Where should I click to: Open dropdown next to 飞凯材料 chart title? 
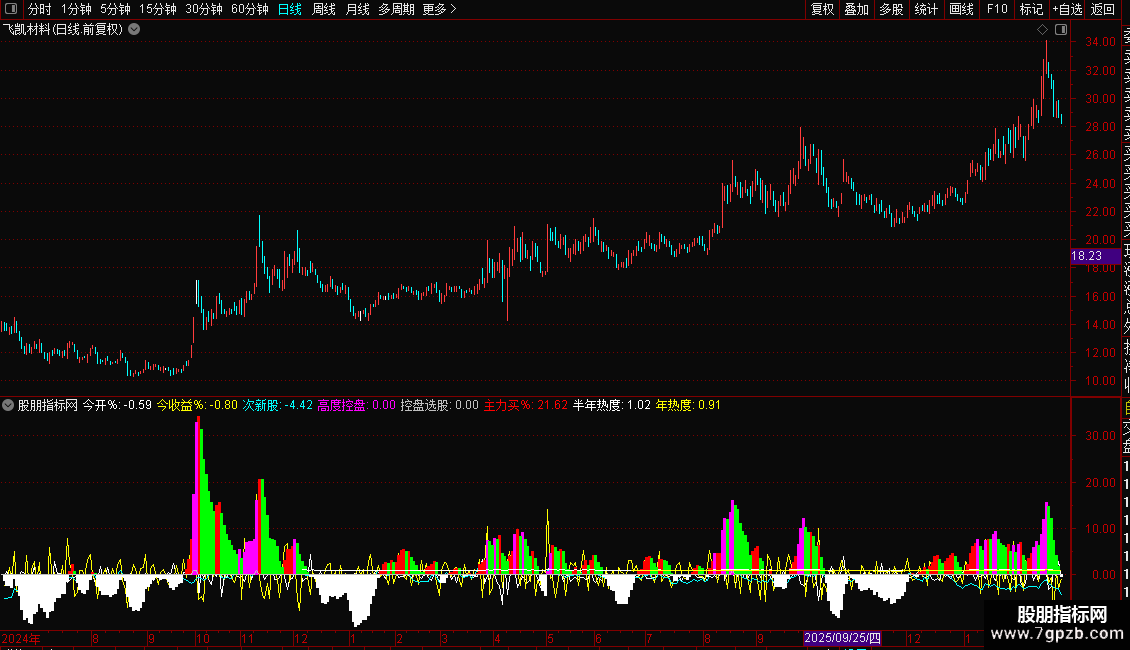point(134,30)
